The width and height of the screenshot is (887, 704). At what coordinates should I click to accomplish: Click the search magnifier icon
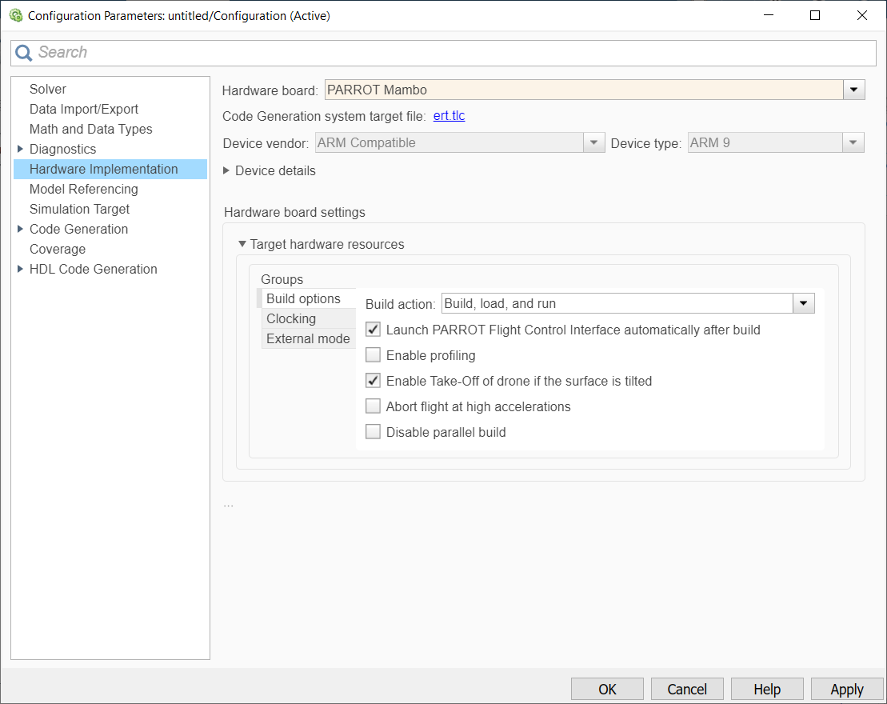click(24, 53)
